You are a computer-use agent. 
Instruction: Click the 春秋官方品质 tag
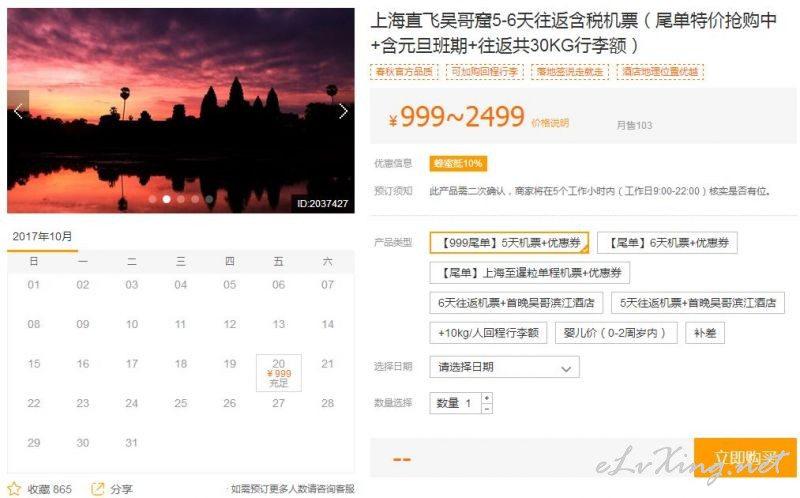click(404, 72)
